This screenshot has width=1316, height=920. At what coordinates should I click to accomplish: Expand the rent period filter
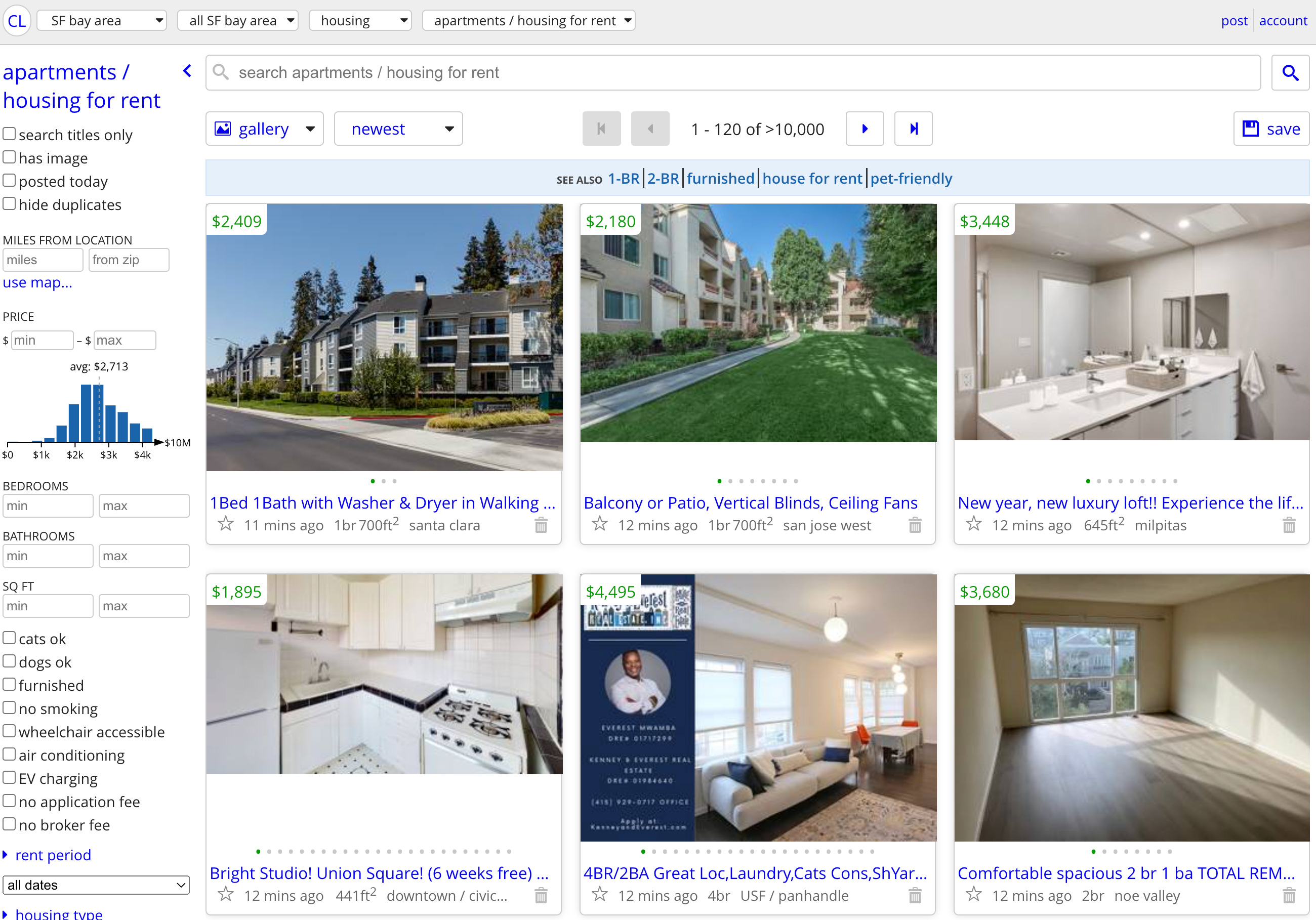click(52, 855)
